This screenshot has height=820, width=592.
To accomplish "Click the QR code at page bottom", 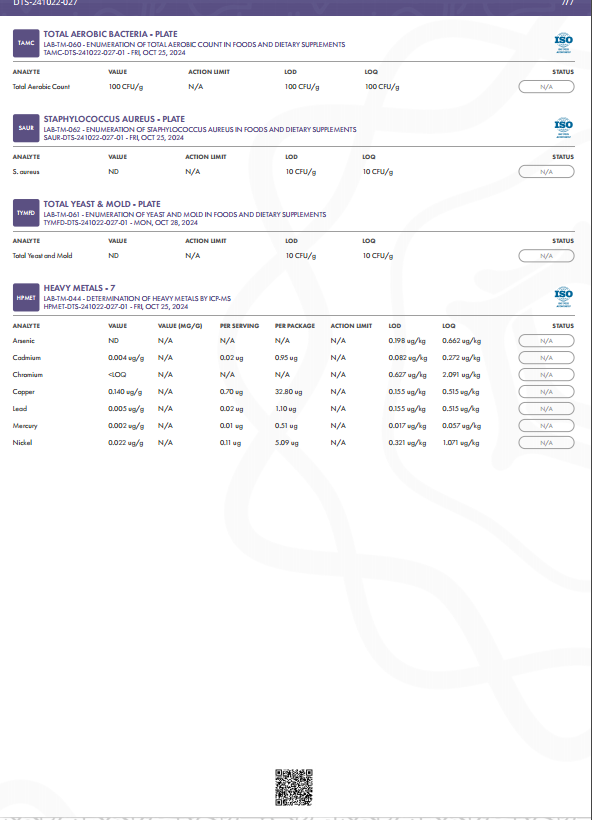I will 294,787.
